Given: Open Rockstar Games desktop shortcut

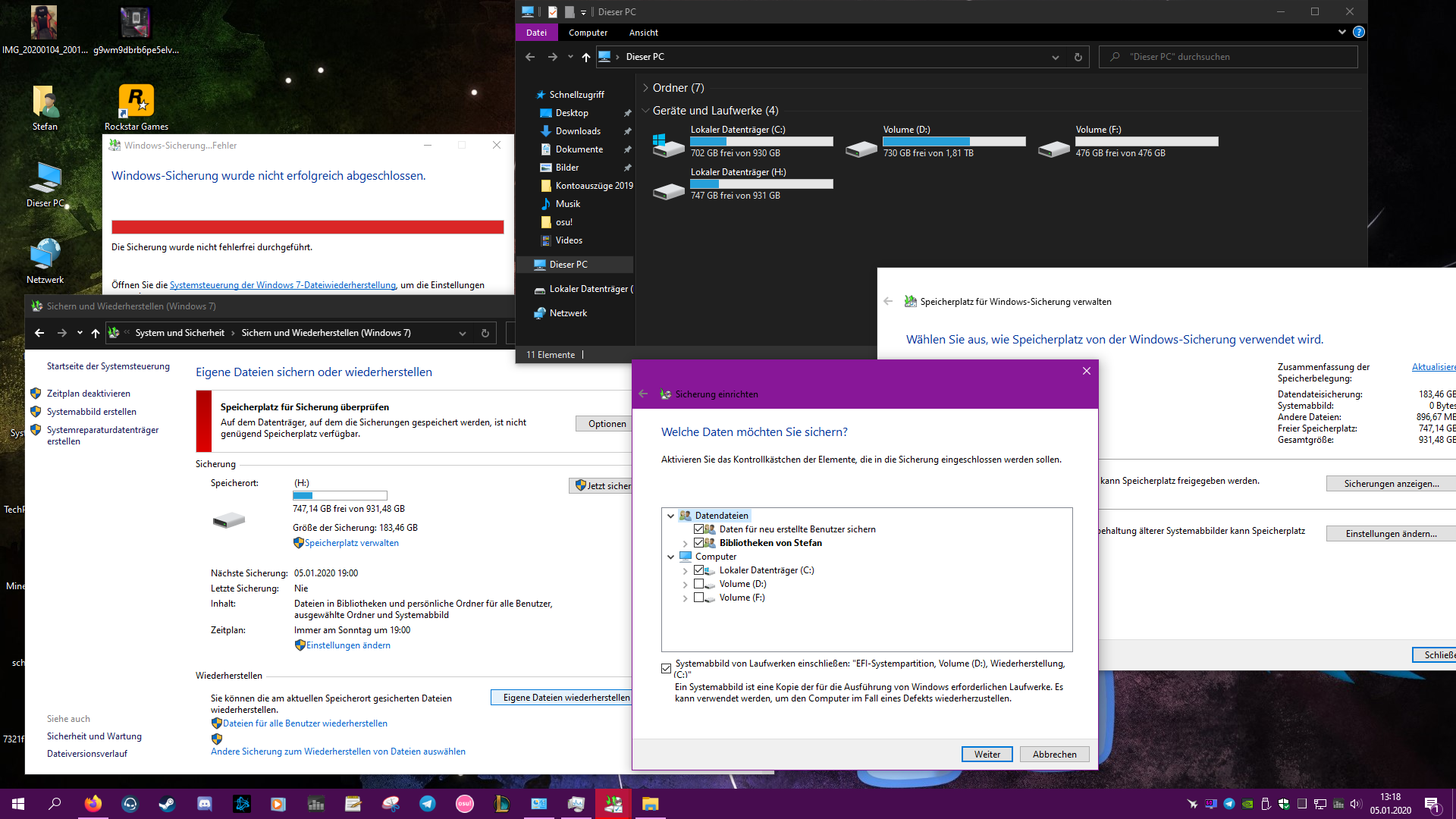Looking at the screenshot, I should pos(136,102).
